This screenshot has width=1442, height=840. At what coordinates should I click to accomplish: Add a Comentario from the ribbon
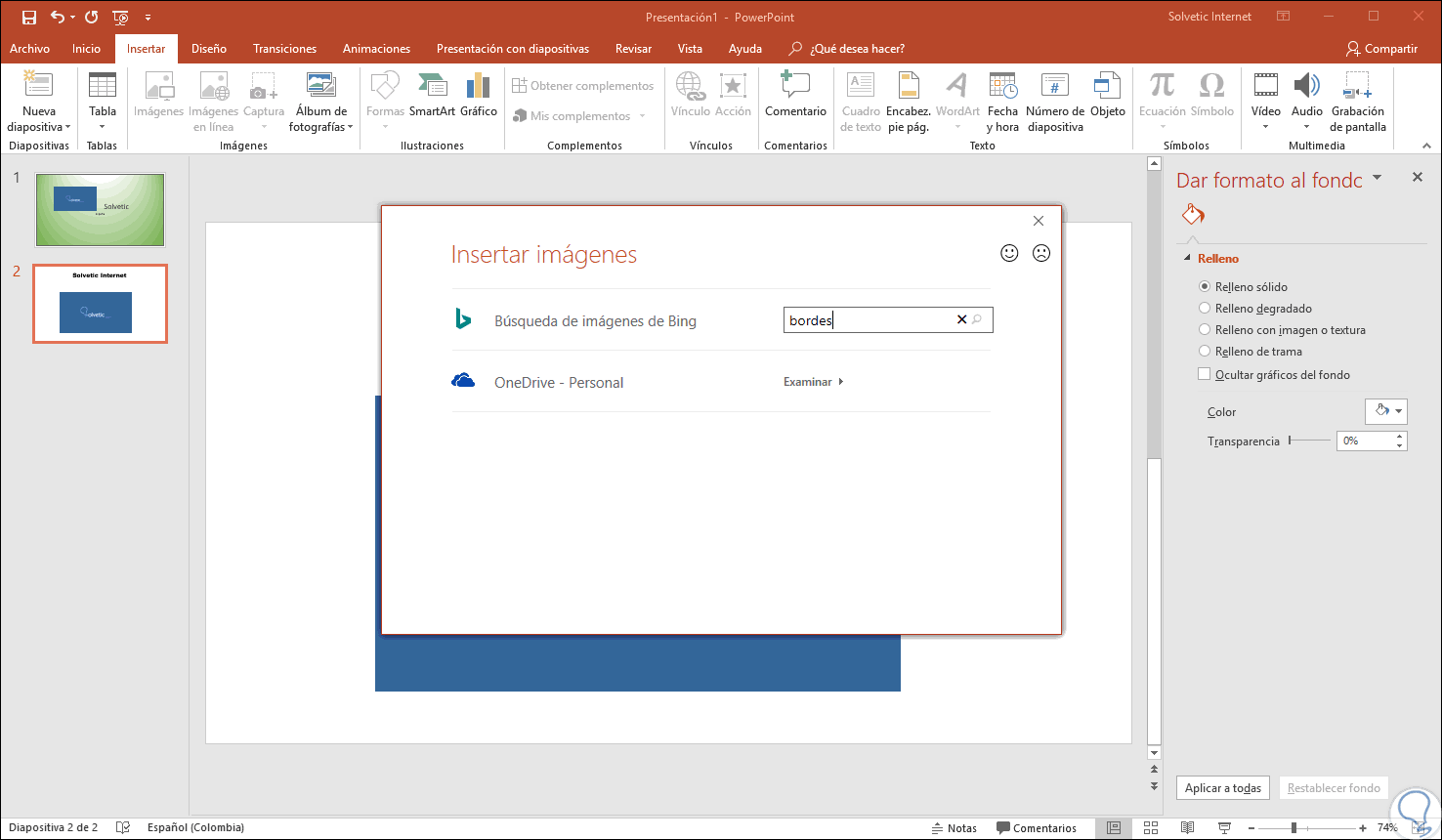coord(795,96)
